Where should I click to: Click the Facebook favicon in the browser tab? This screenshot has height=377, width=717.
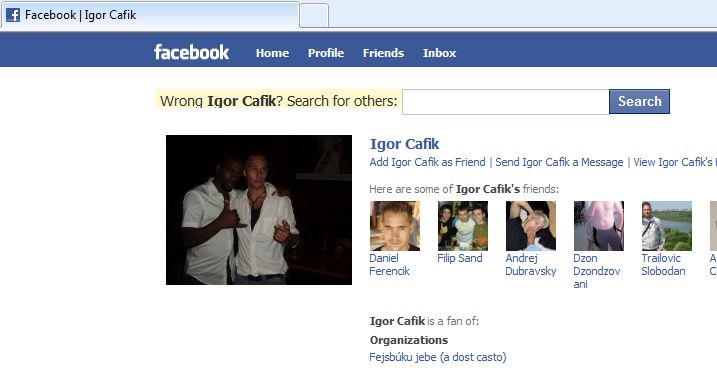pos(13,15)
